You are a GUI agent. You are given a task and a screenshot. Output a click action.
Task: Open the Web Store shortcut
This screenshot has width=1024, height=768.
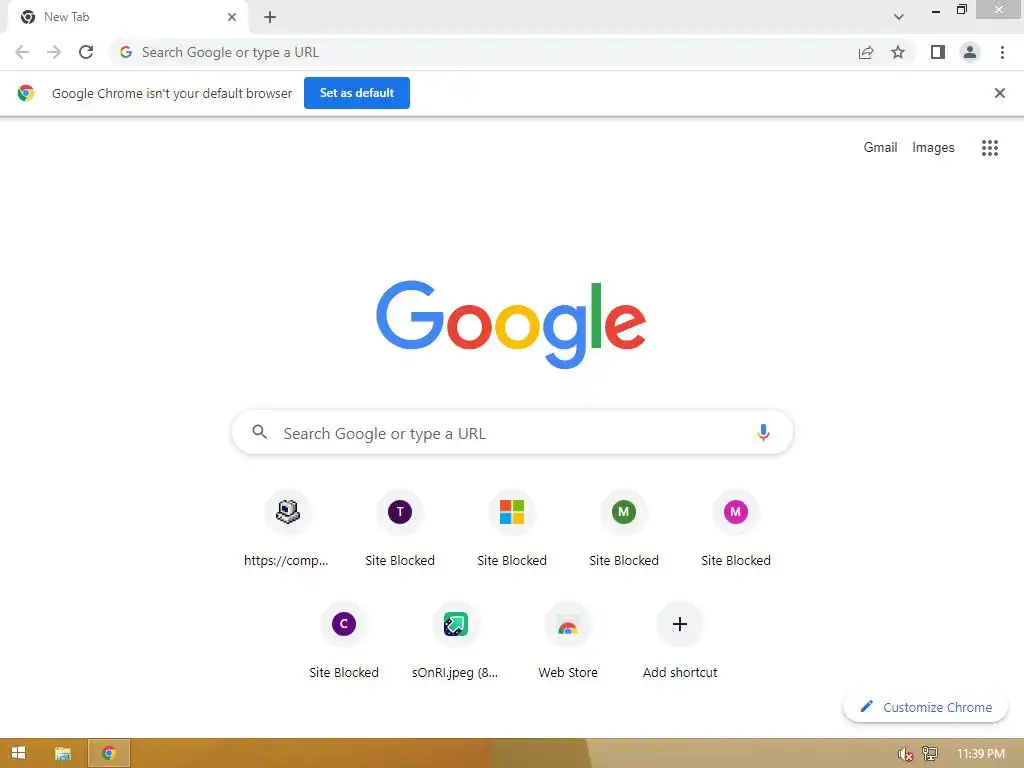tap(568, 641)
